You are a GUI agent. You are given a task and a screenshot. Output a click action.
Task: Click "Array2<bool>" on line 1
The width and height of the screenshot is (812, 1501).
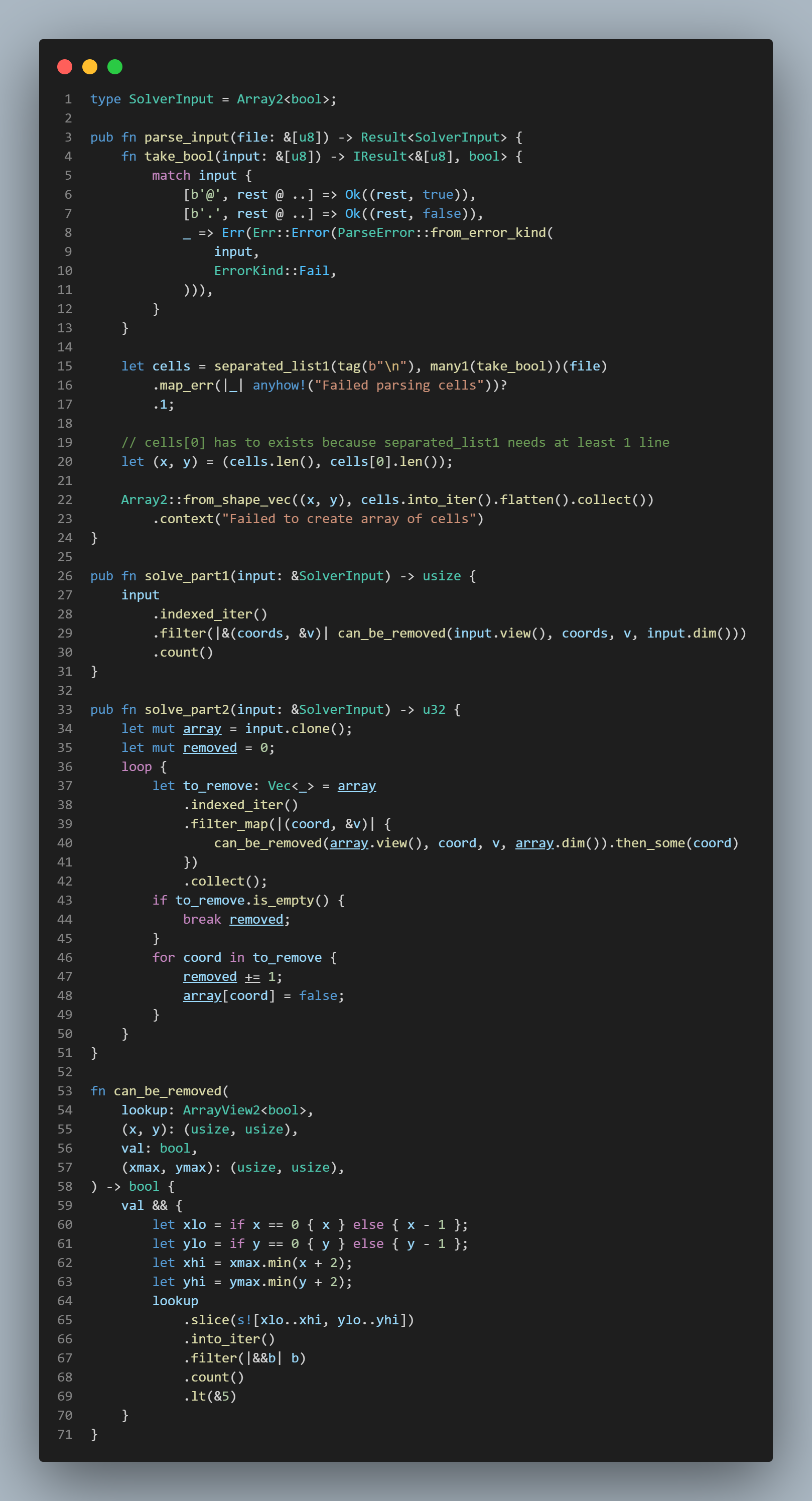pos(283,99)
